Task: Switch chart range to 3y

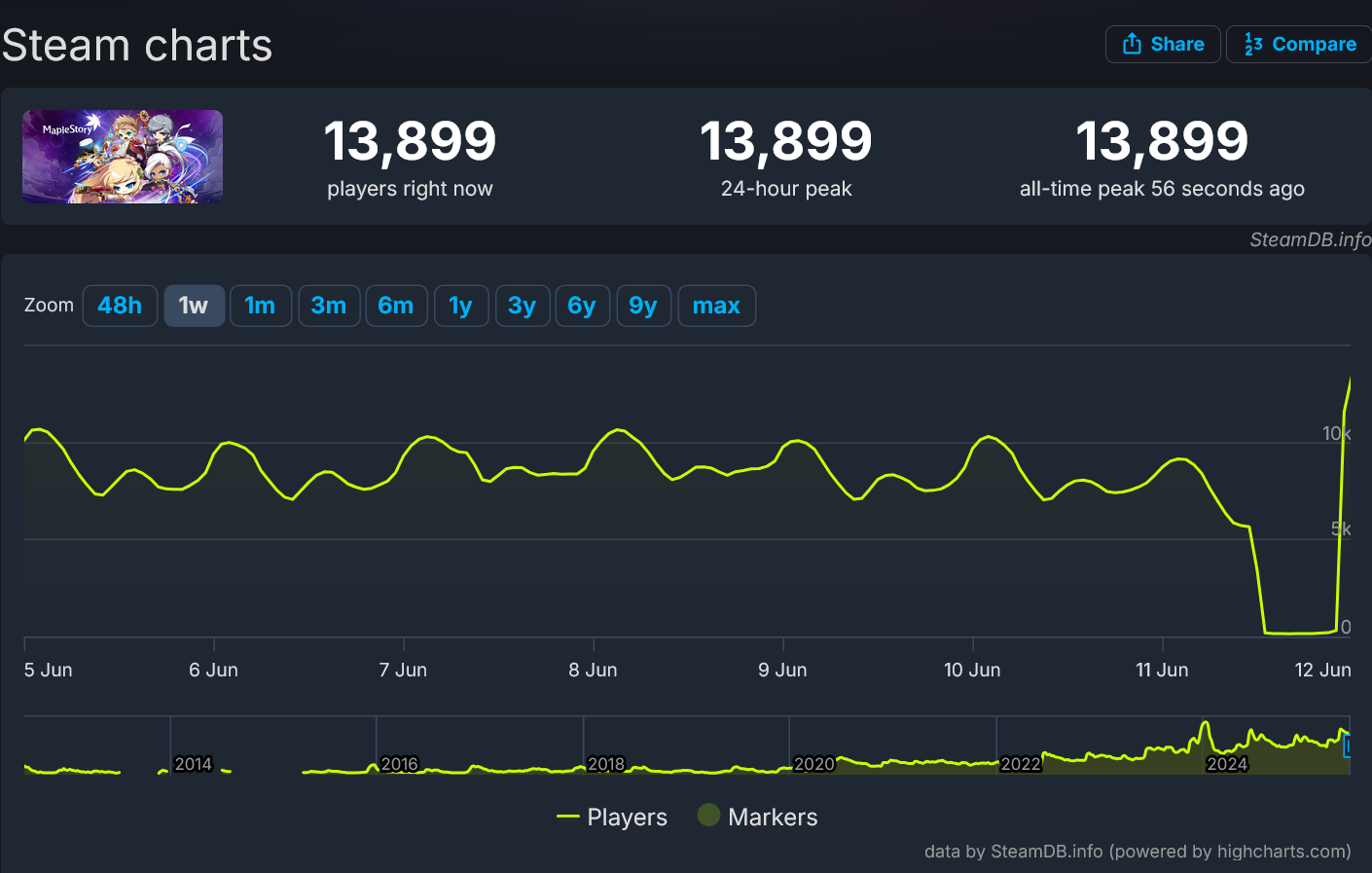Action: [x=523, y=306]
